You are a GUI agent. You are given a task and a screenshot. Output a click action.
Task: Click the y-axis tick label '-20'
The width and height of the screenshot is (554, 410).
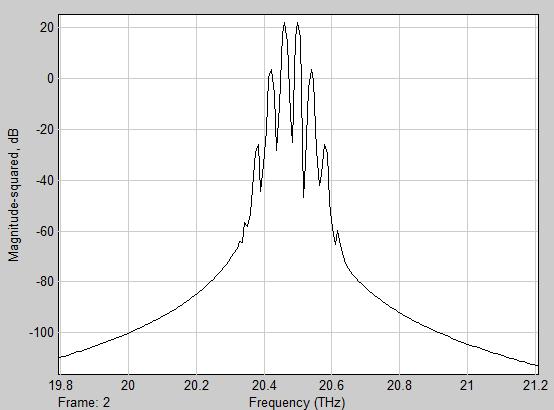pos(45,130)
